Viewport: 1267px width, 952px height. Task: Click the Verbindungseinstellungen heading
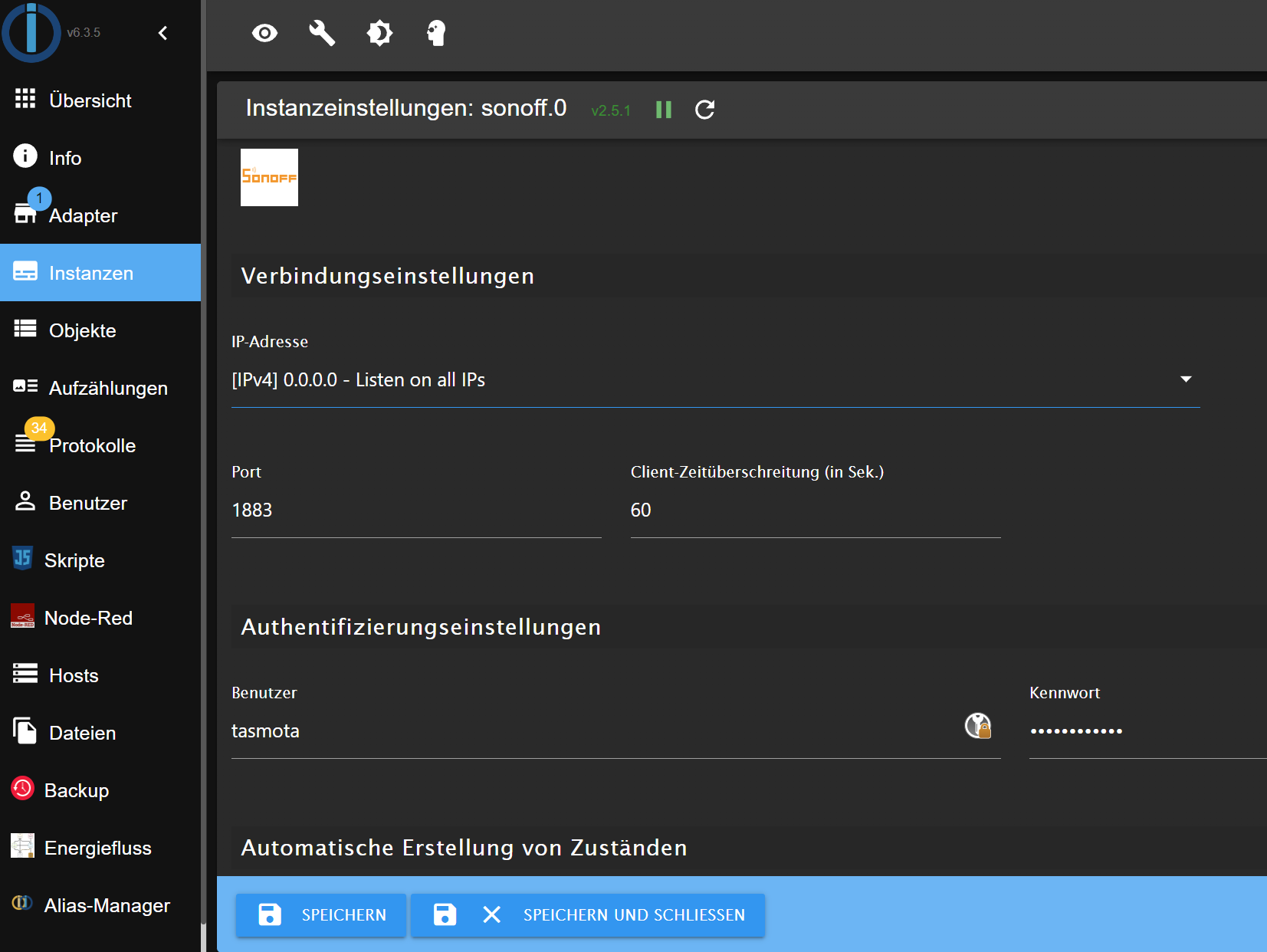(x=388, y=276)
